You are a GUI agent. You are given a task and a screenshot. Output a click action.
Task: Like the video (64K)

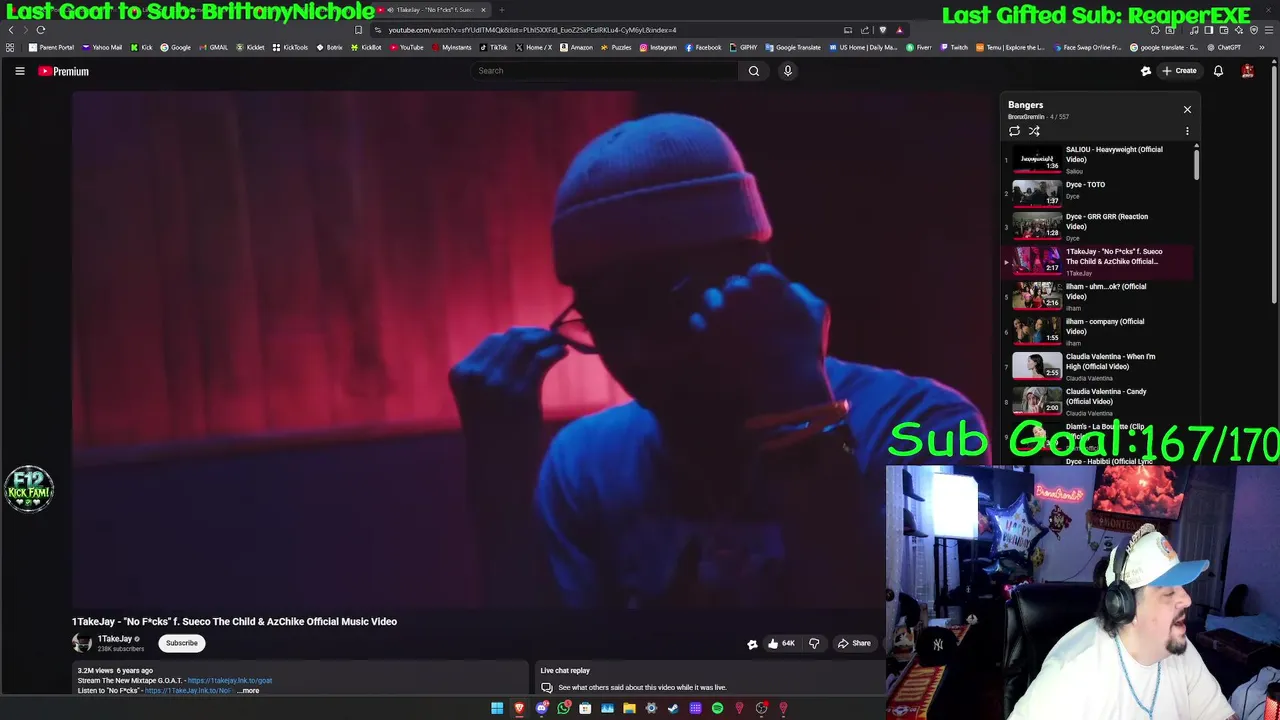pos(781,643)
